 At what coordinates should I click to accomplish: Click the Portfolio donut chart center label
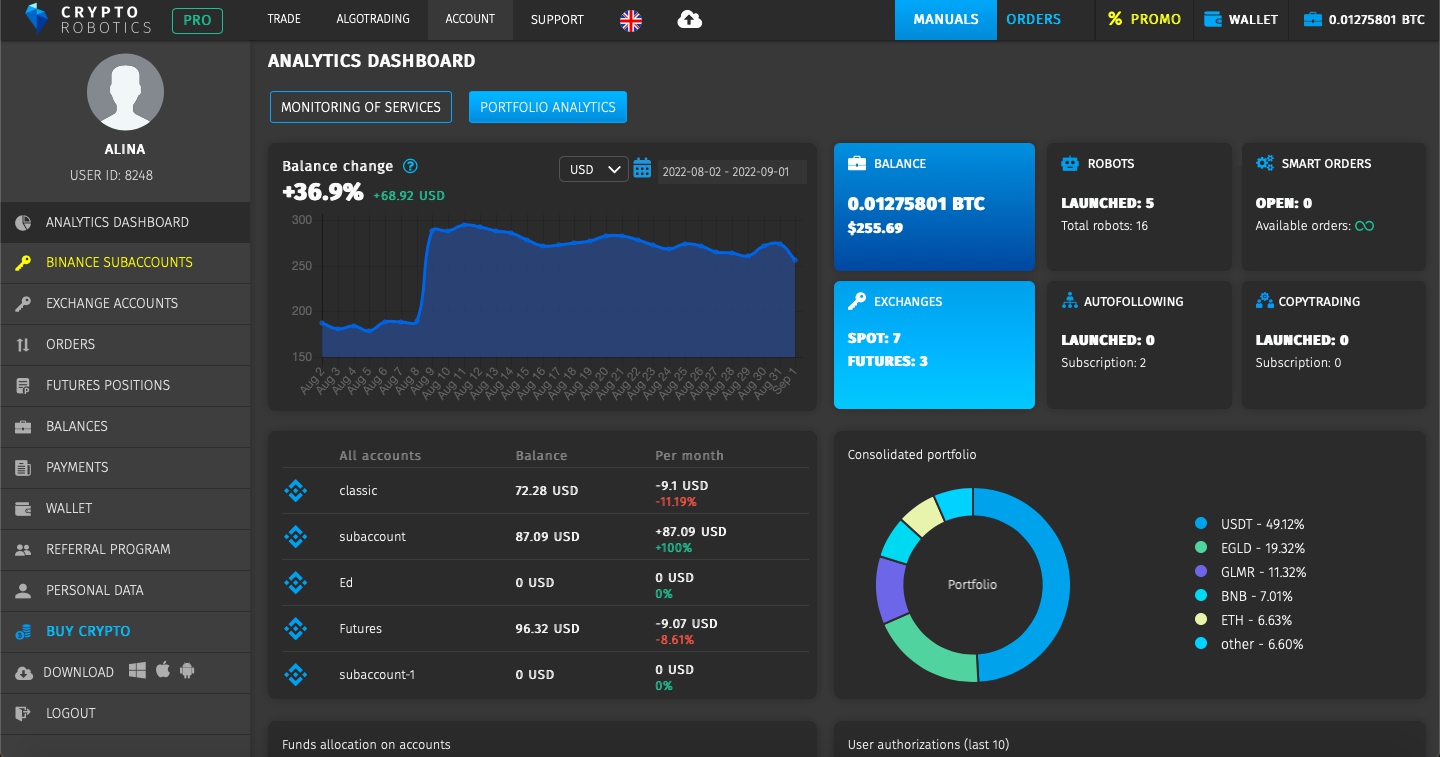[972, 584]
